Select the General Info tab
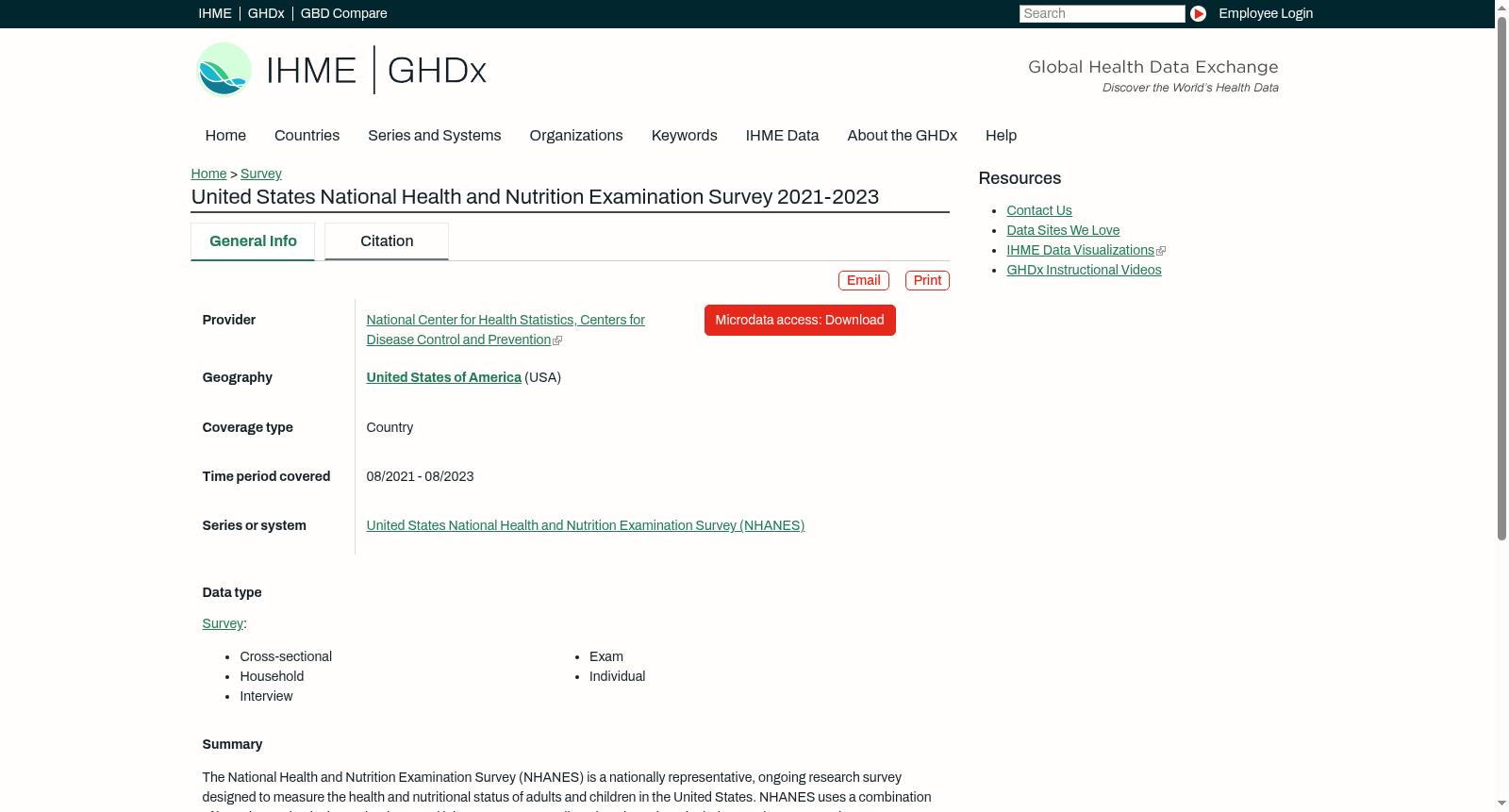1509x812 pixels. (253, 241)
